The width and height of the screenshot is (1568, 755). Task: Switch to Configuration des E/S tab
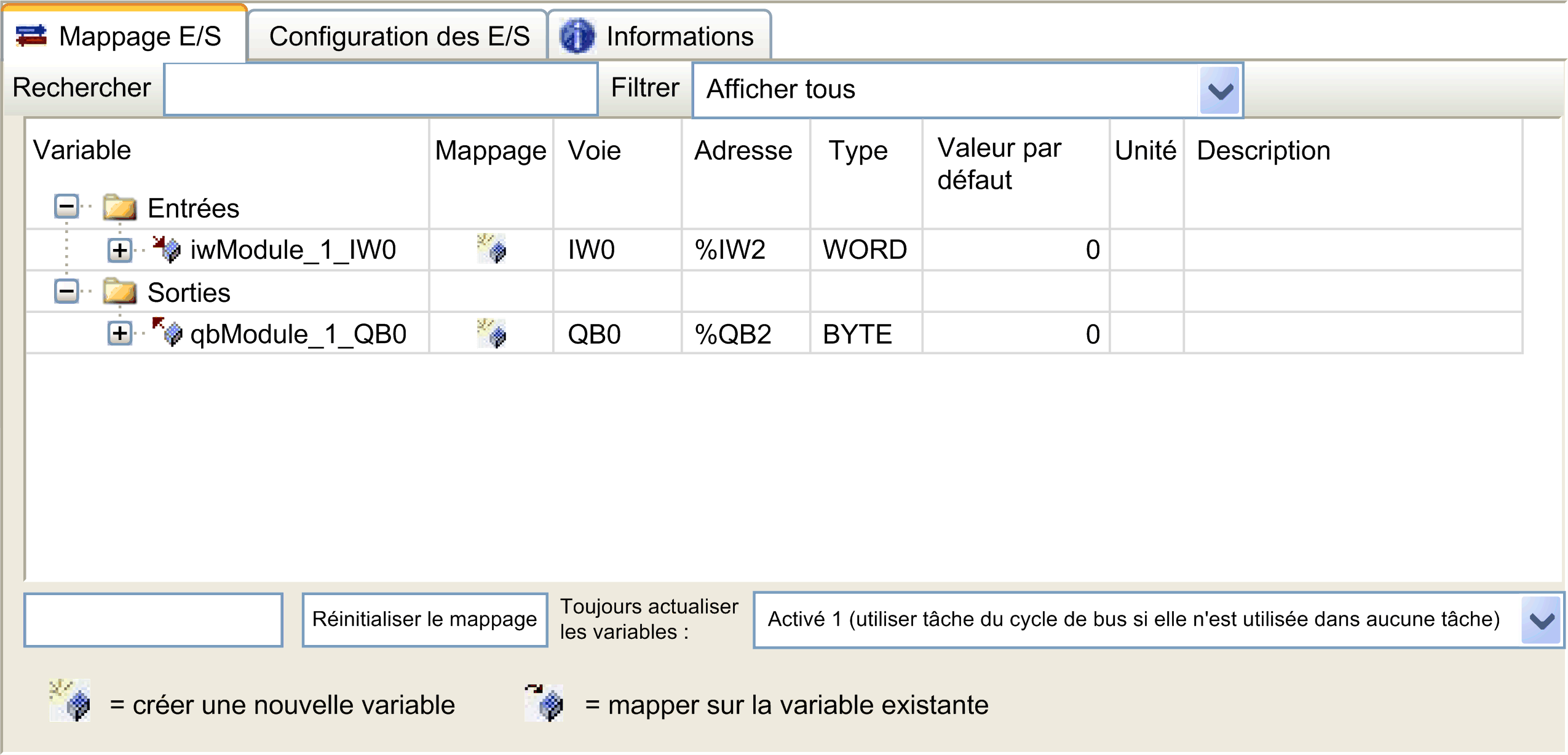398,36
